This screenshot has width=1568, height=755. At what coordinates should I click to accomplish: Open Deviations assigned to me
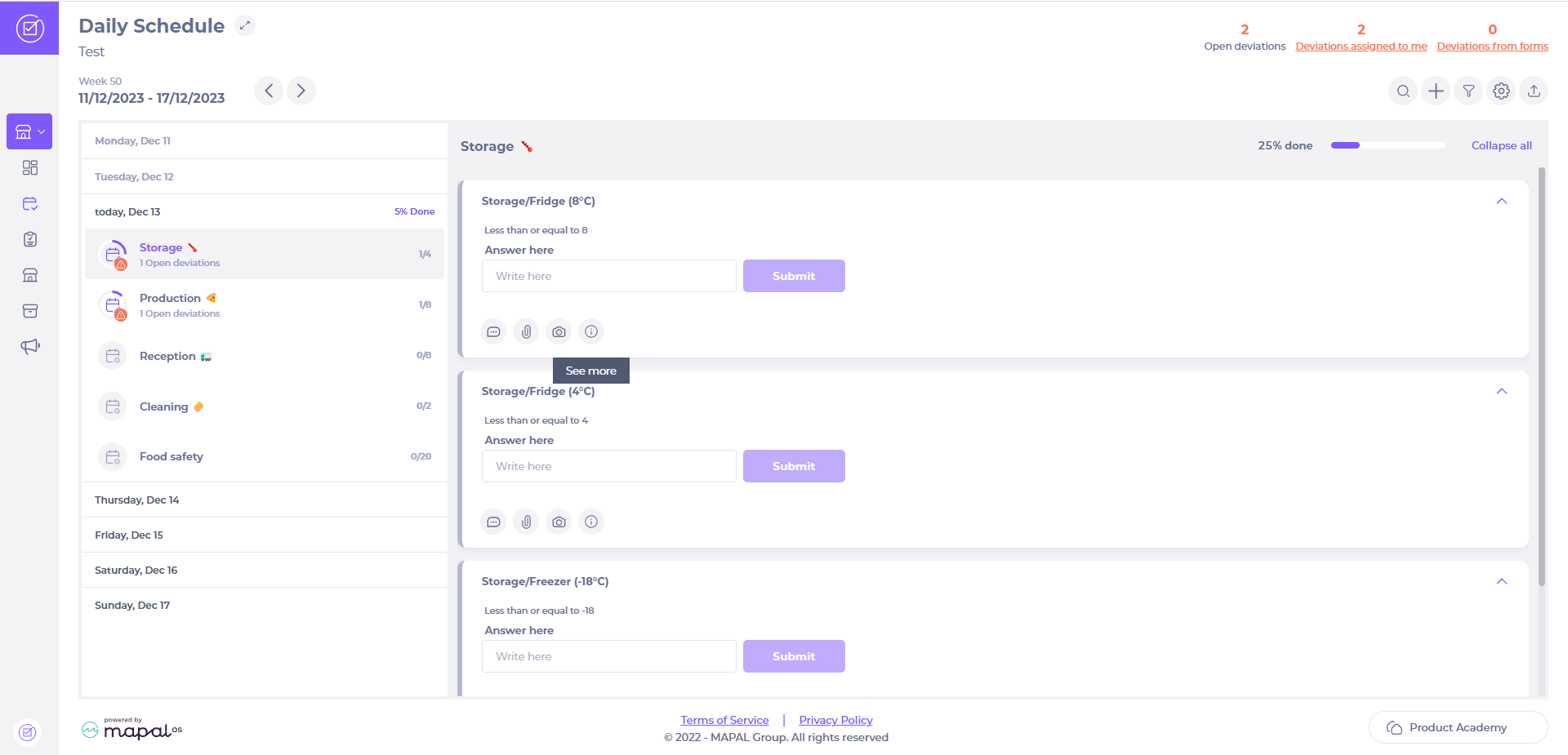point(1361,47)
